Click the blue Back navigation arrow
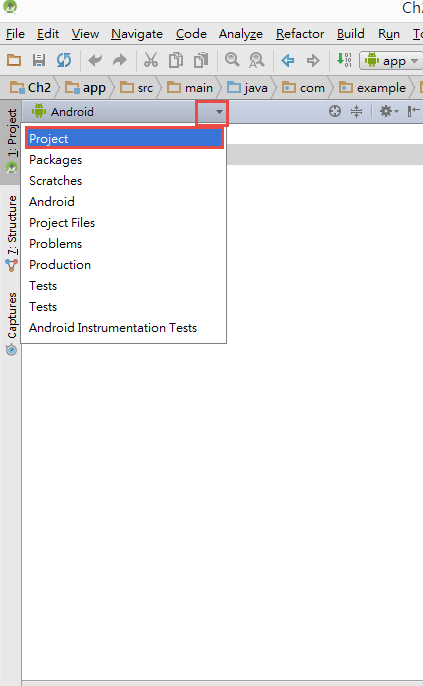The image size is (423, 686). click(x=288, y=60)
